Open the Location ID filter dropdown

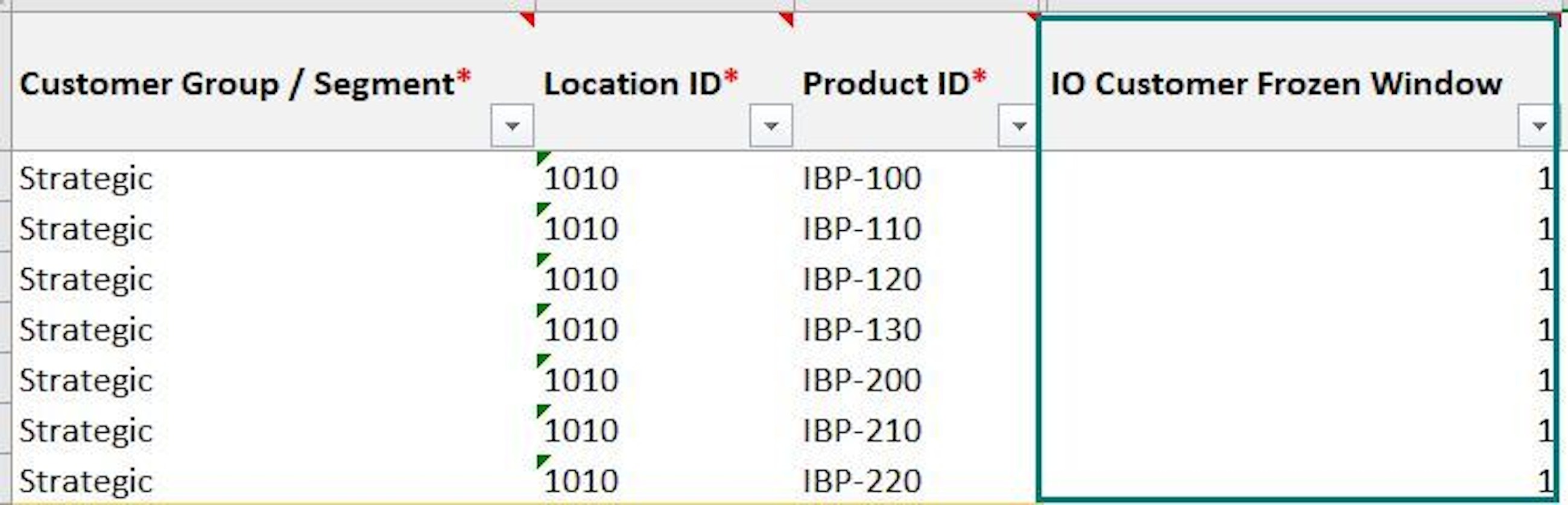(771, 126)
